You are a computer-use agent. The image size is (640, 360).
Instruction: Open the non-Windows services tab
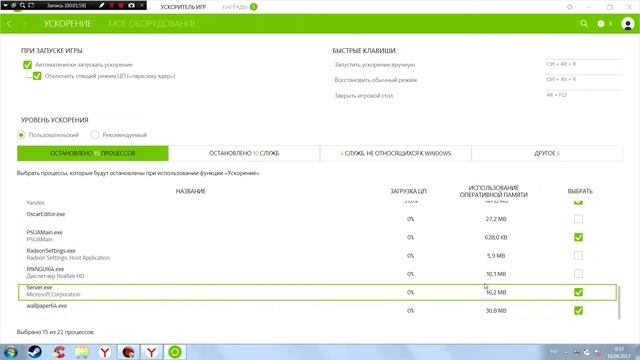396,153
